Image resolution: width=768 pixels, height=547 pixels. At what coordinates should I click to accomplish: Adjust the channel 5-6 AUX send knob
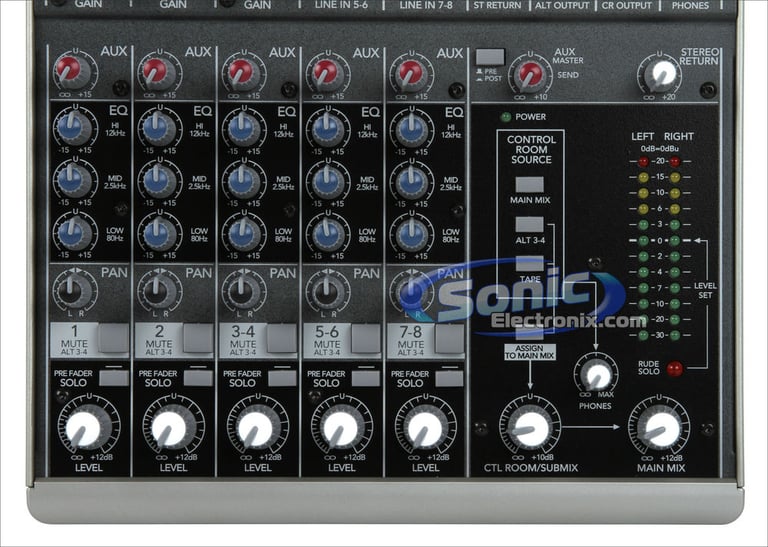tap(326, 74)
